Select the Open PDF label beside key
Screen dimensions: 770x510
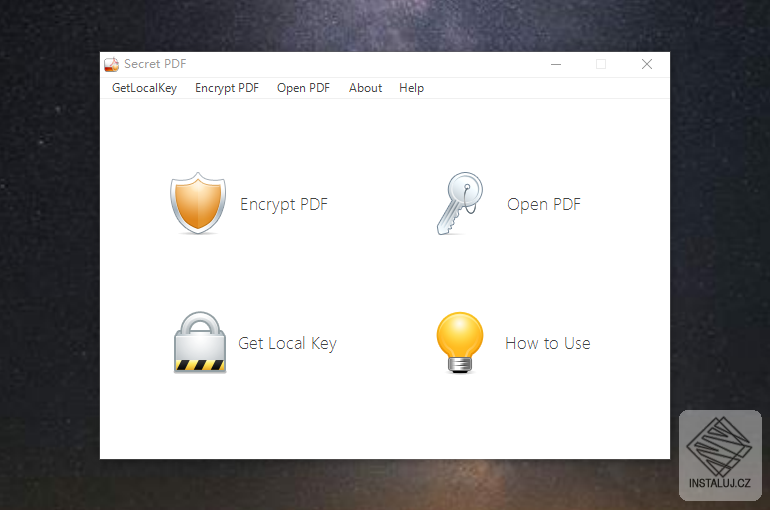click(x=544, y=204)
